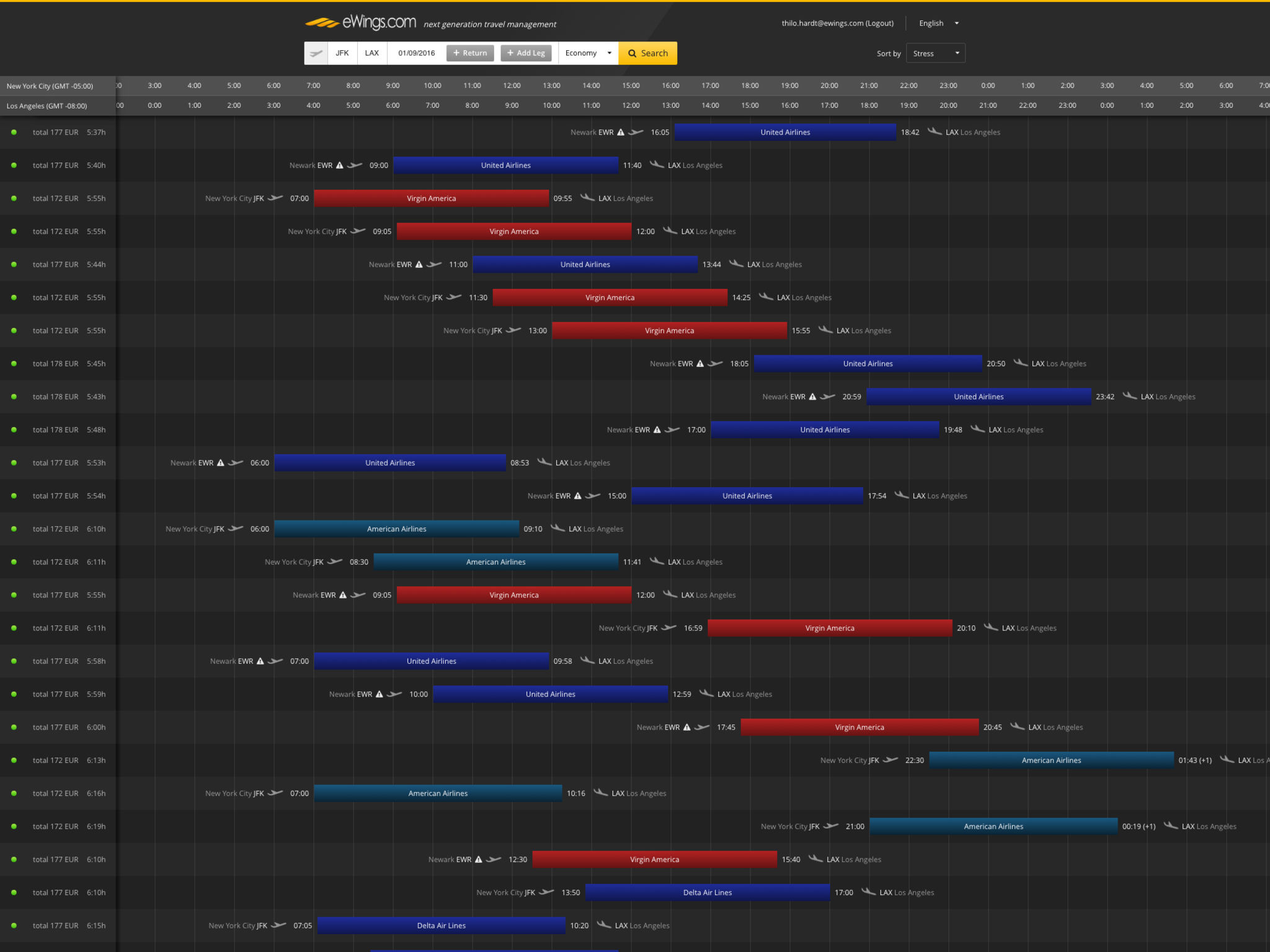Click the landing icon after 08:53 arrival

[544, 462]
